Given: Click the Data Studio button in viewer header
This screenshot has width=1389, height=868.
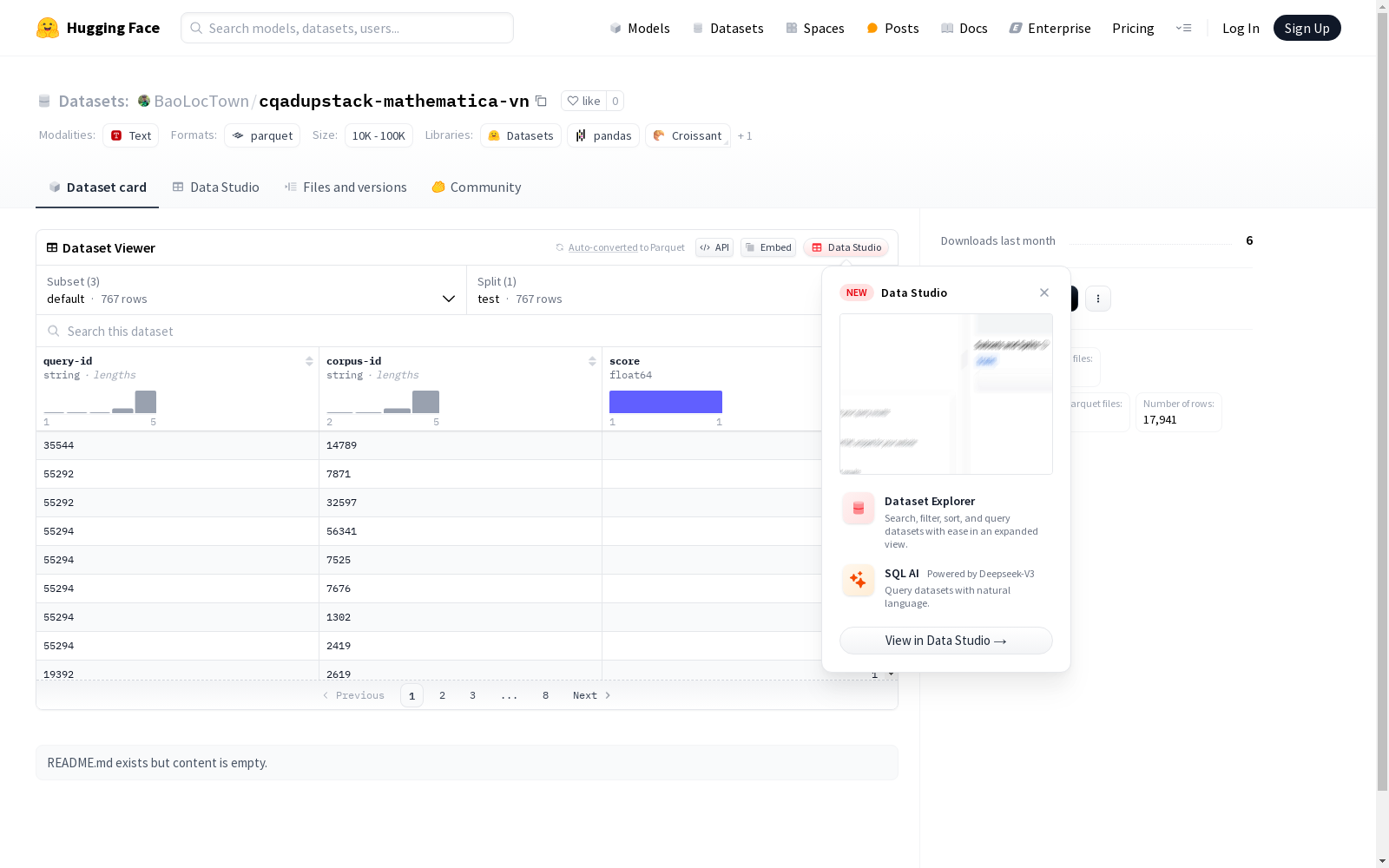Looking at the screenshot, I should [x=846, y=247].
